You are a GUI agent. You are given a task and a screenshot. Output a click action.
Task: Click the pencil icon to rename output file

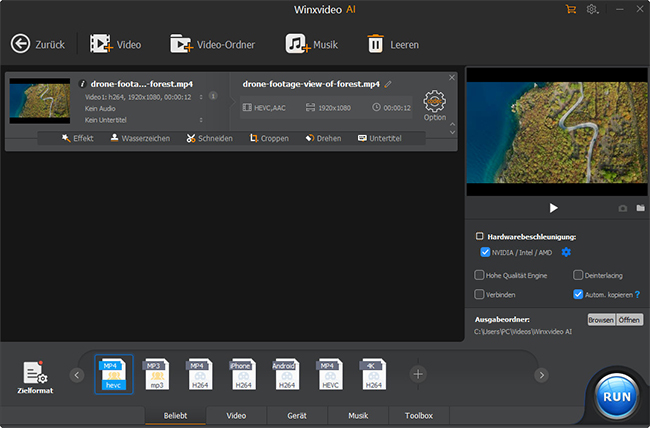pyautogui.click(x=388, y=84)
